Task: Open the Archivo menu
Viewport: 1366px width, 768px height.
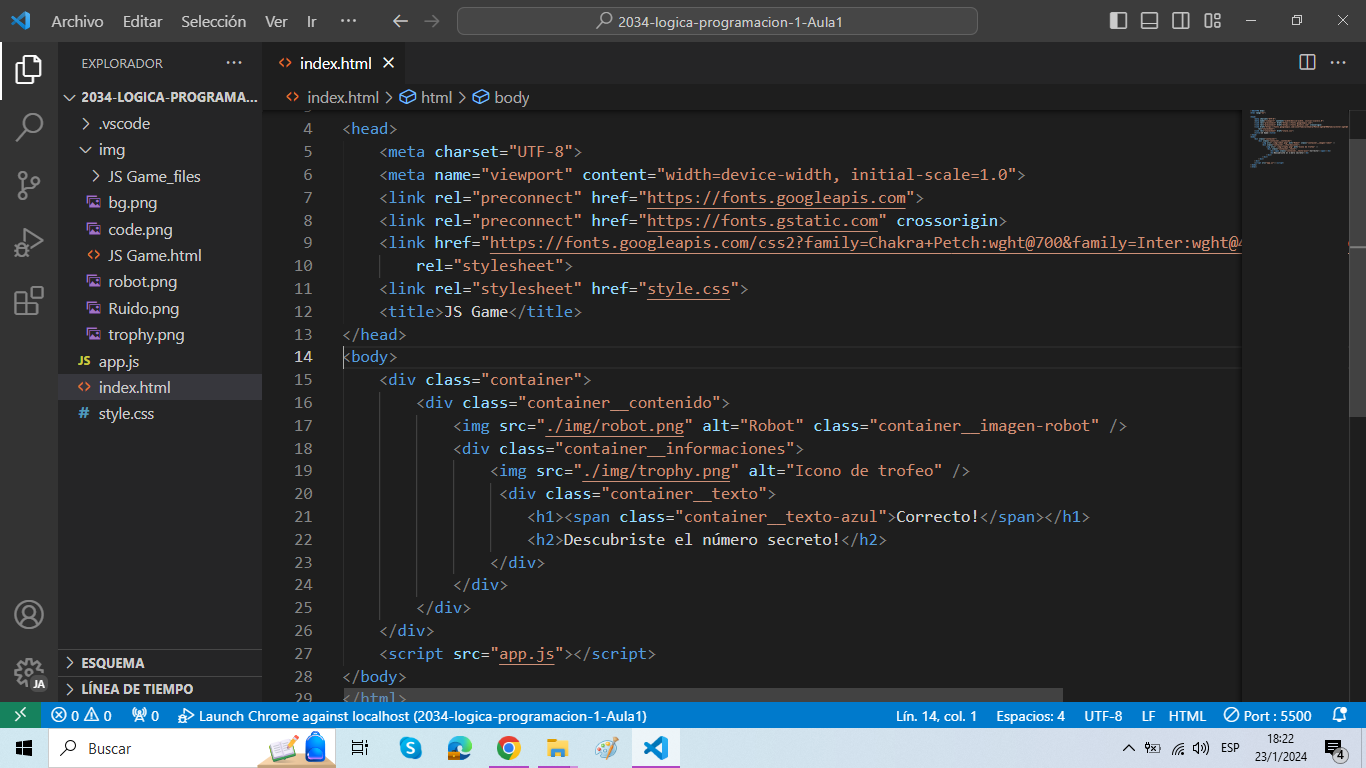Action: point(77,21)
